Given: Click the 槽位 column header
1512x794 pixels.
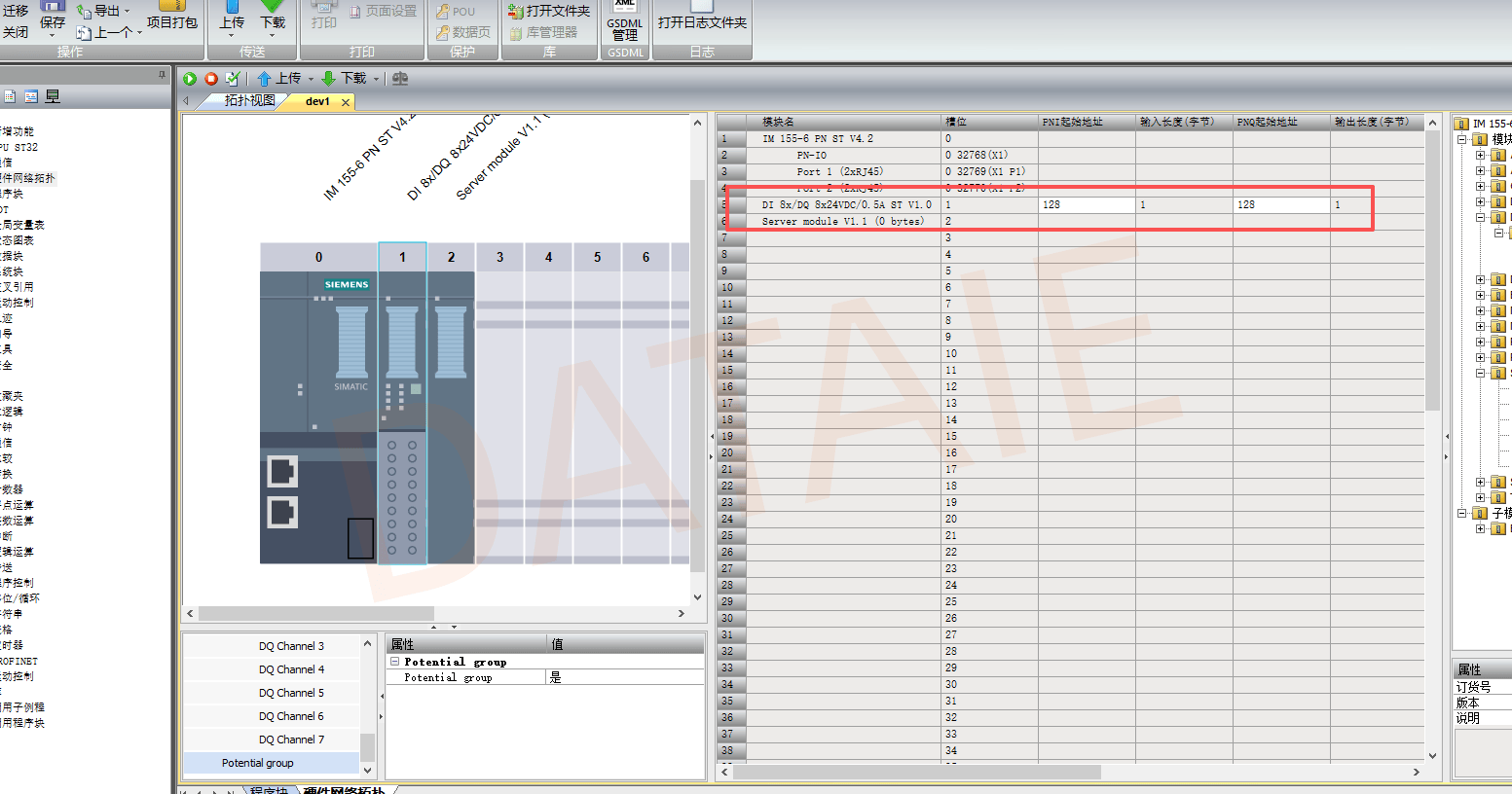Looking at the screenshot, I should pos(990,122).
